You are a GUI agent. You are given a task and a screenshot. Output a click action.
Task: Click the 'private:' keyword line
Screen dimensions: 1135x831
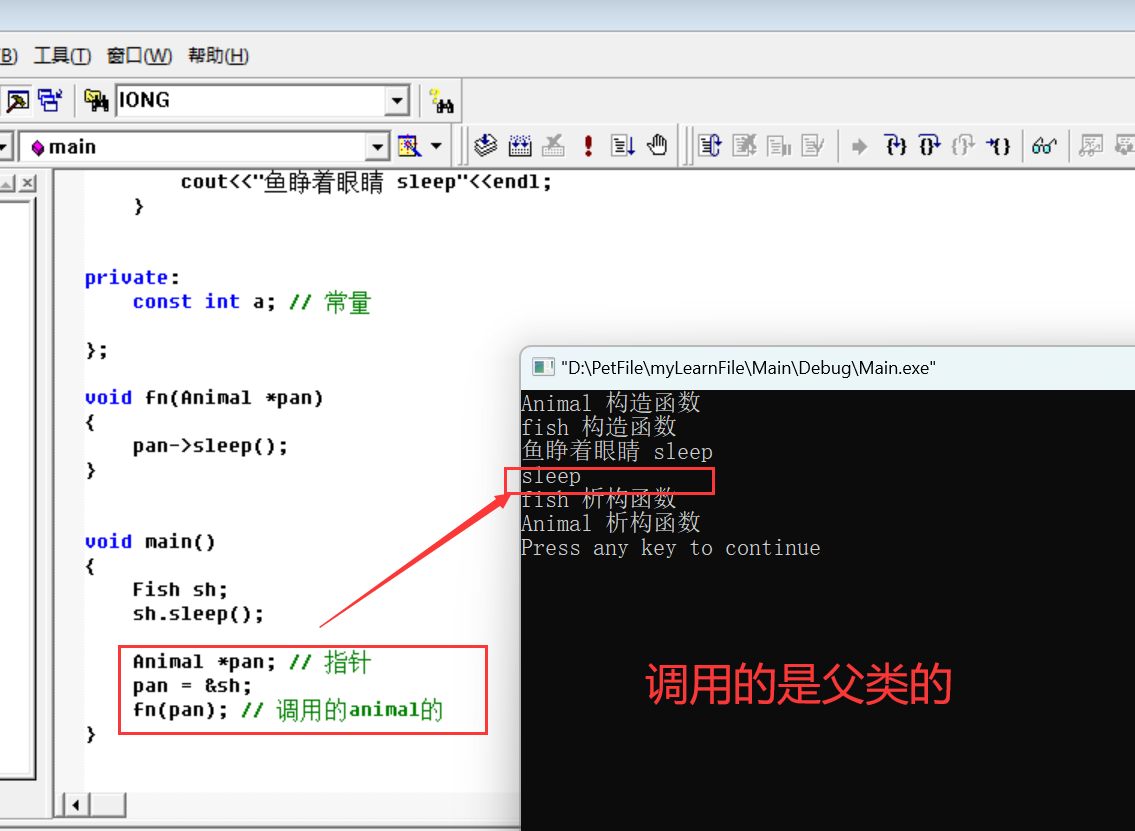[x=132, y=277]
